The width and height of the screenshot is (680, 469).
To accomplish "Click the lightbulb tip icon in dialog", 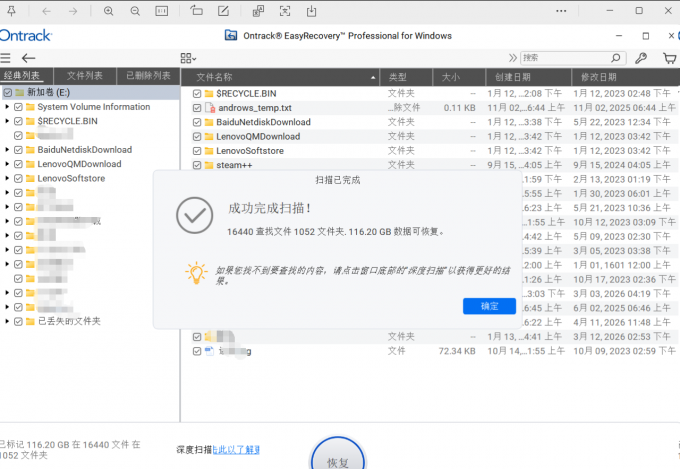I will click(x=196, y=273).
